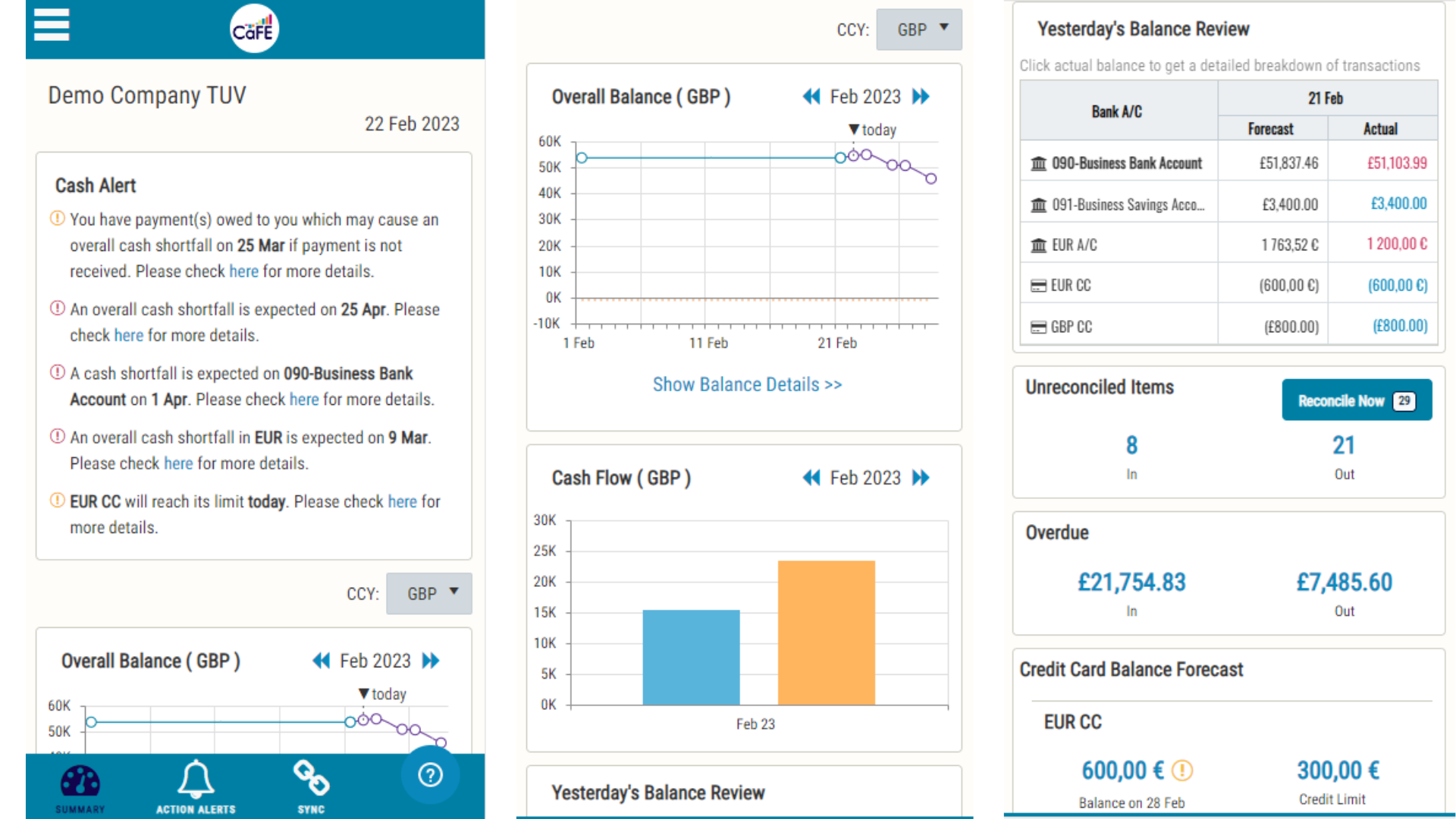
Task: Click alert icon for 1 Apr shortfall message
Action: 57,372
